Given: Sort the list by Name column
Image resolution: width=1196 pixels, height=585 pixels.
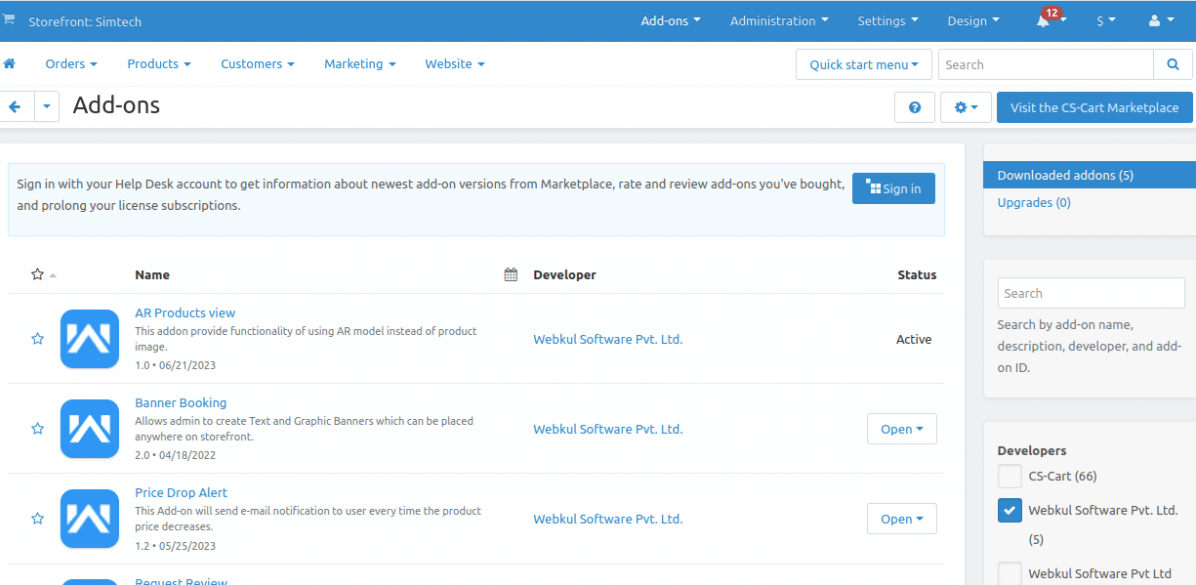Looking at the screenshot, I should (153, 275).
